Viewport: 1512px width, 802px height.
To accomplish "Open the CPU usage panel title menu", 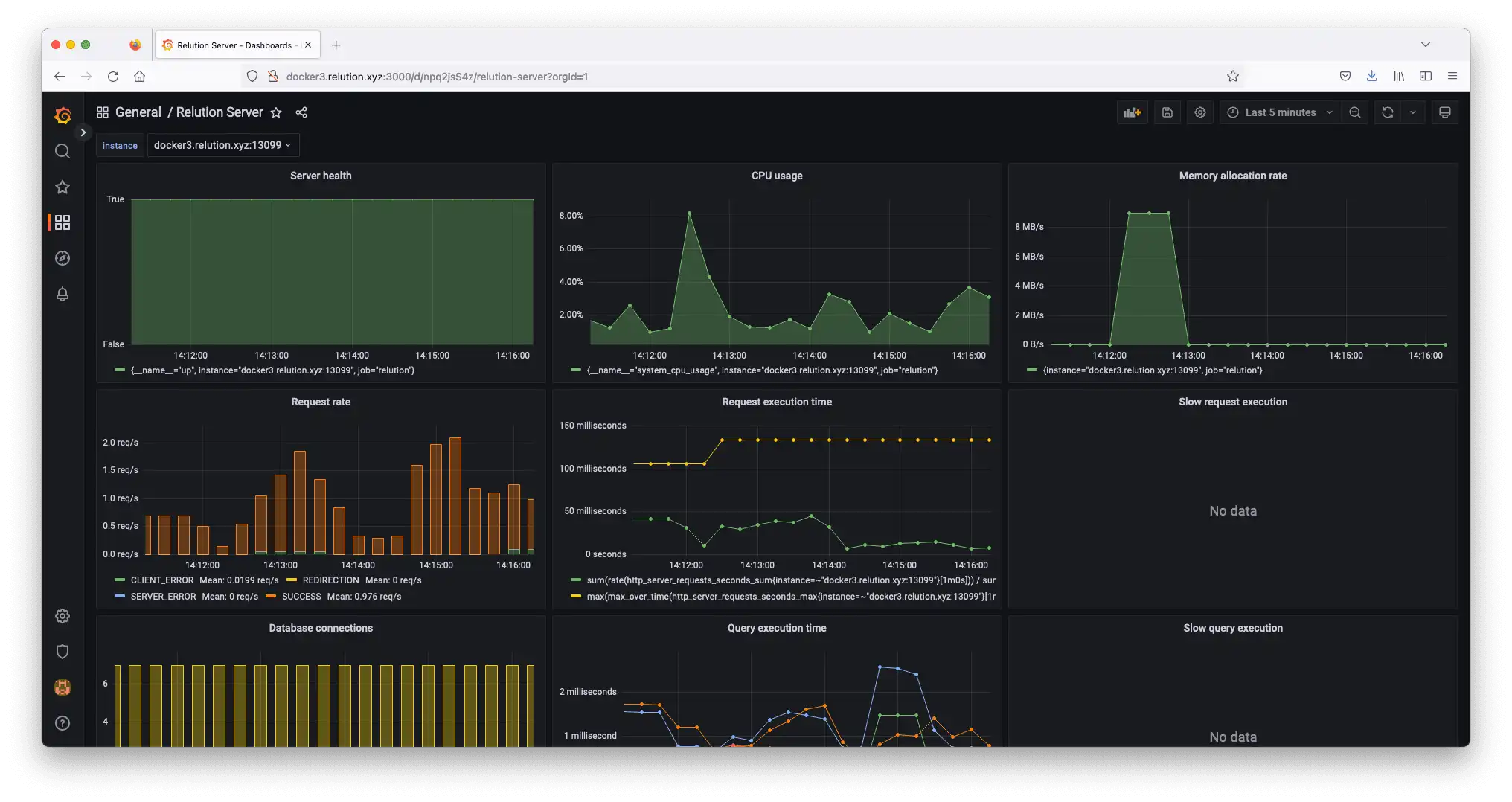I will click(777, 176).
